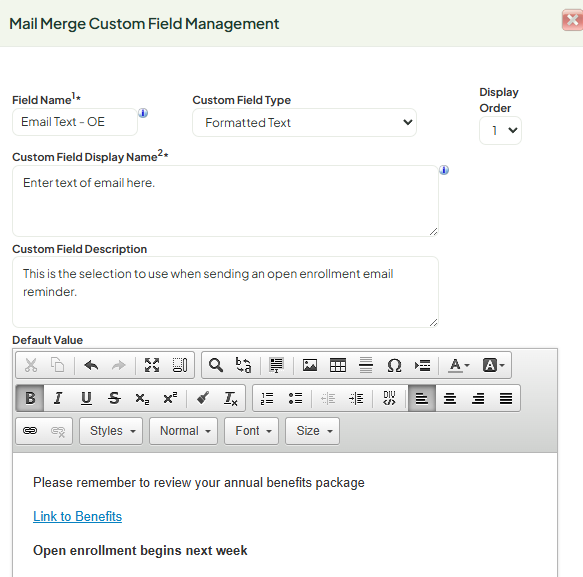Open Find with the magnifier icon
This screenshot has width=583, height=577.
[216, 365]
